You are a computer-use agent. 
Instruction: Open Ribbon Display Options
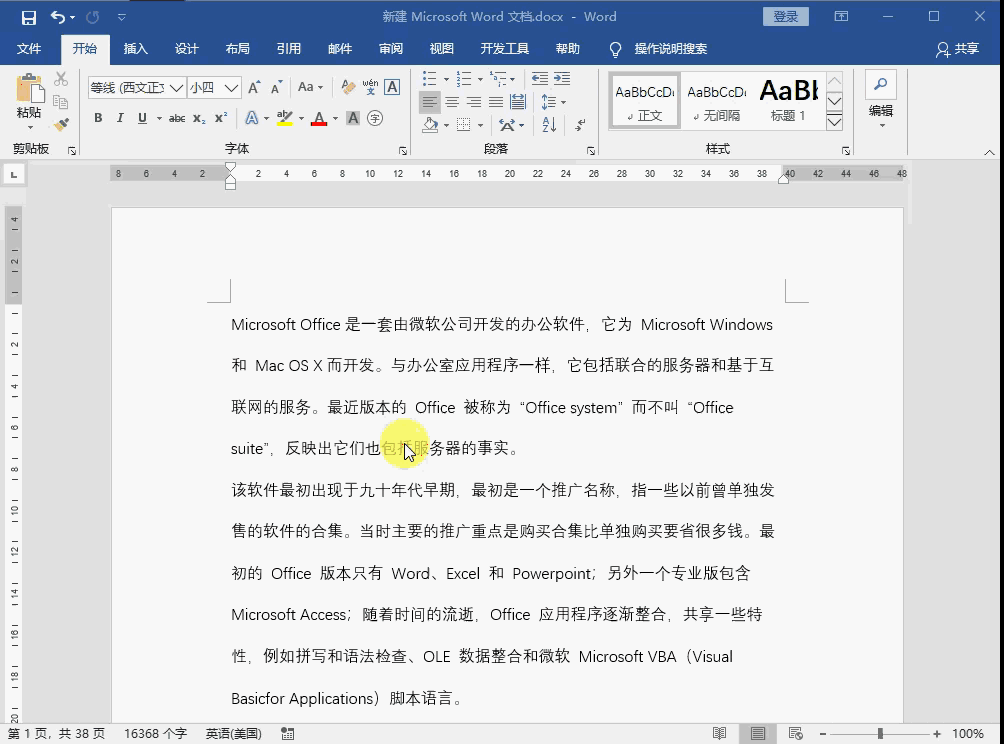coord(841,17)
